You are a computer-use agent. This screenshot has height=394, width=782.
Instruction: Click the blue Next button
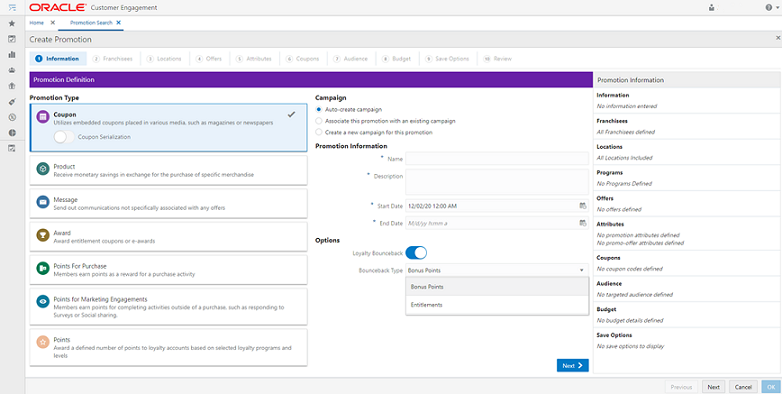[573, 366]
